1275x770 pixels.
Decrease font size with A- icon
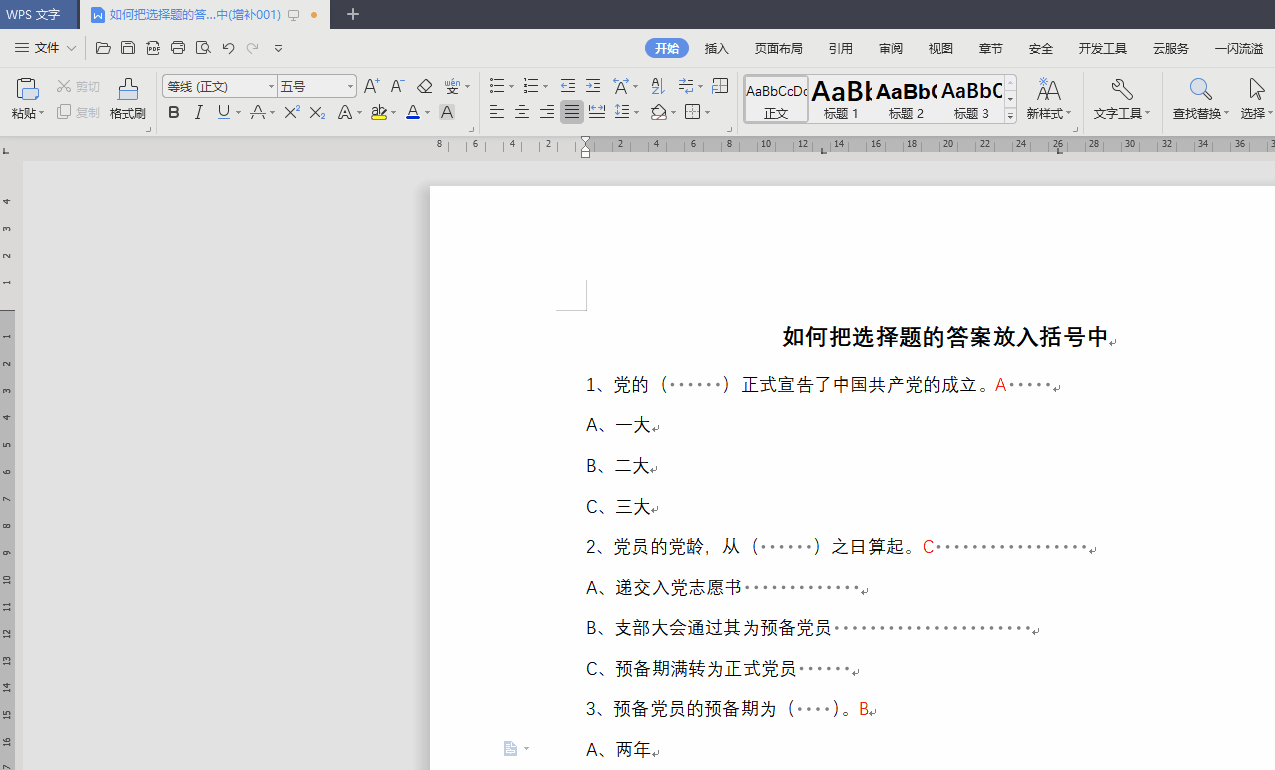(397, 86)
